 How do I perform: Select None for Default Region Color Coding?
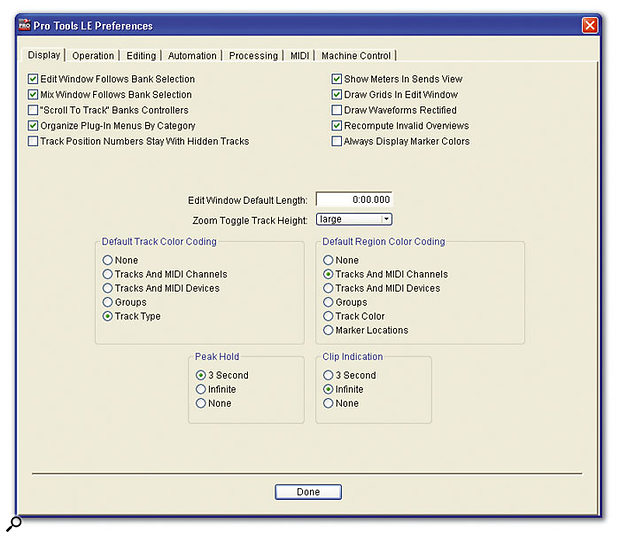pos(328,260)
